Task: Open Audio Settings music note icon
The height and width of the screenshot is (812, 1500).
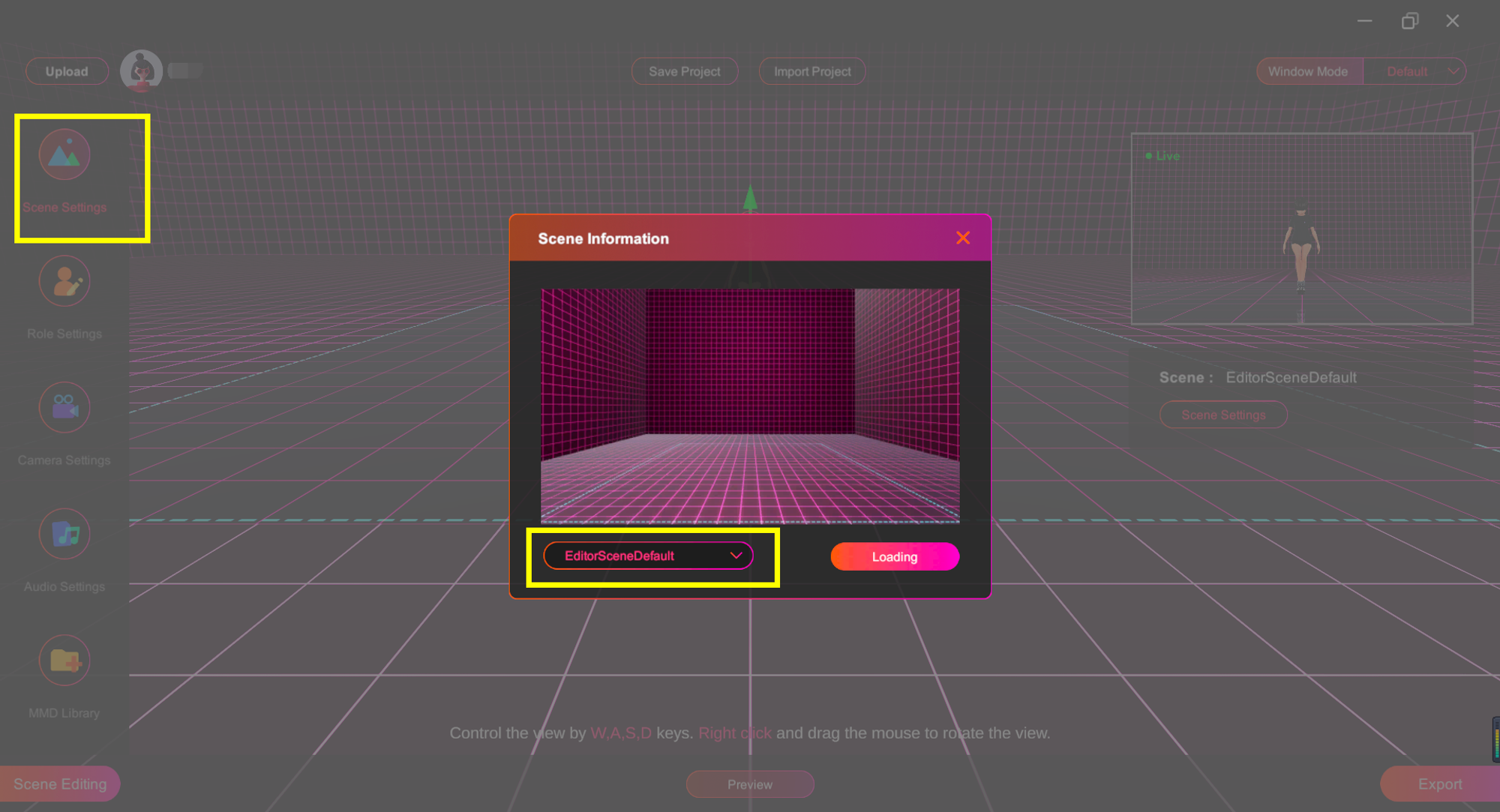Action: point(64,535)
